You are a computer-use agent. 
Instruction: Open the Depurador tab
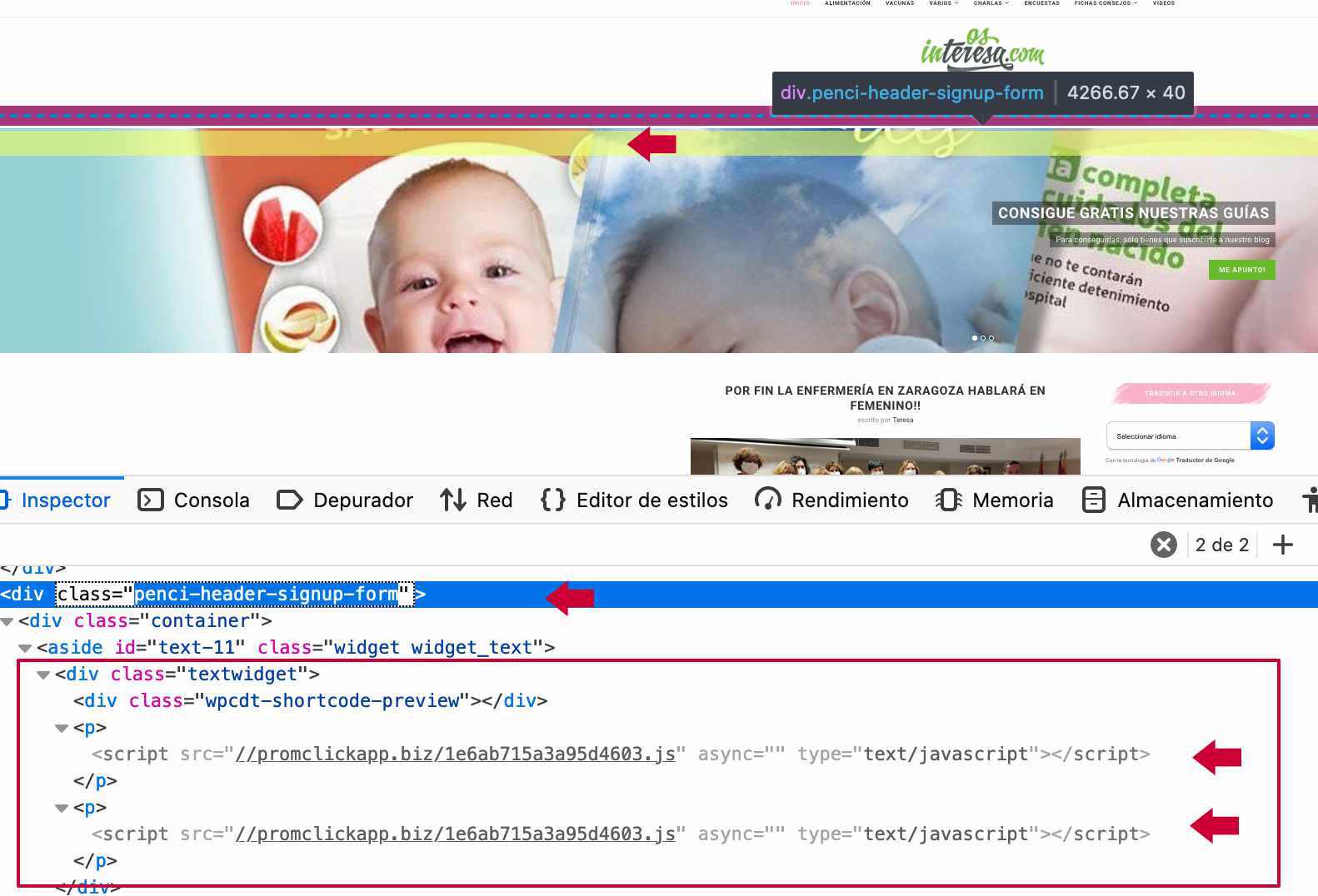pyautogui.click(x=345, y=500)
